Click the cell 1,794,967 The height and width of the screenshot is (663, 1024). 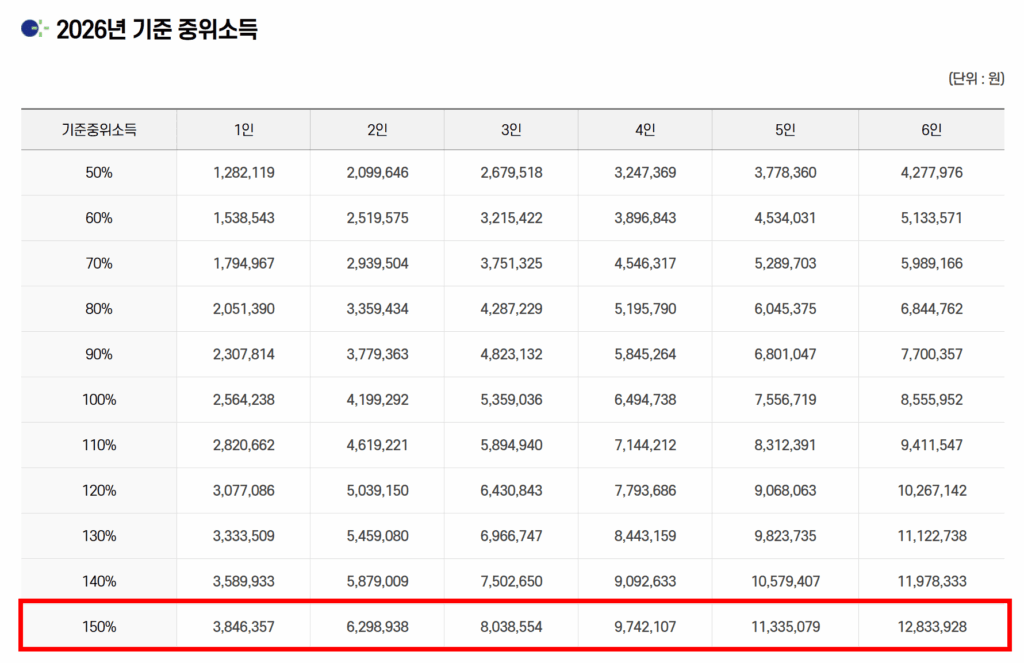point(244,263)
